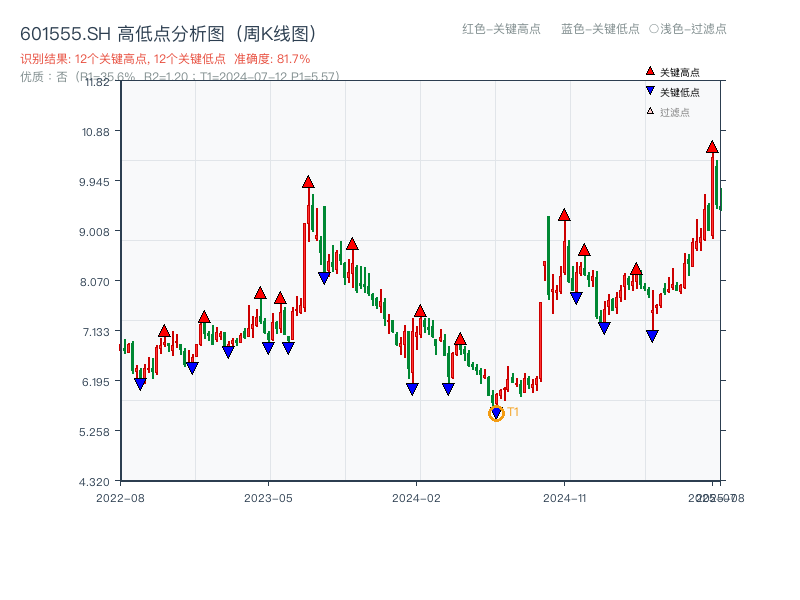
Task: Click the blue low marker directly below the 2023 peak
Action: pyautogui.click(x=324, y=279)
